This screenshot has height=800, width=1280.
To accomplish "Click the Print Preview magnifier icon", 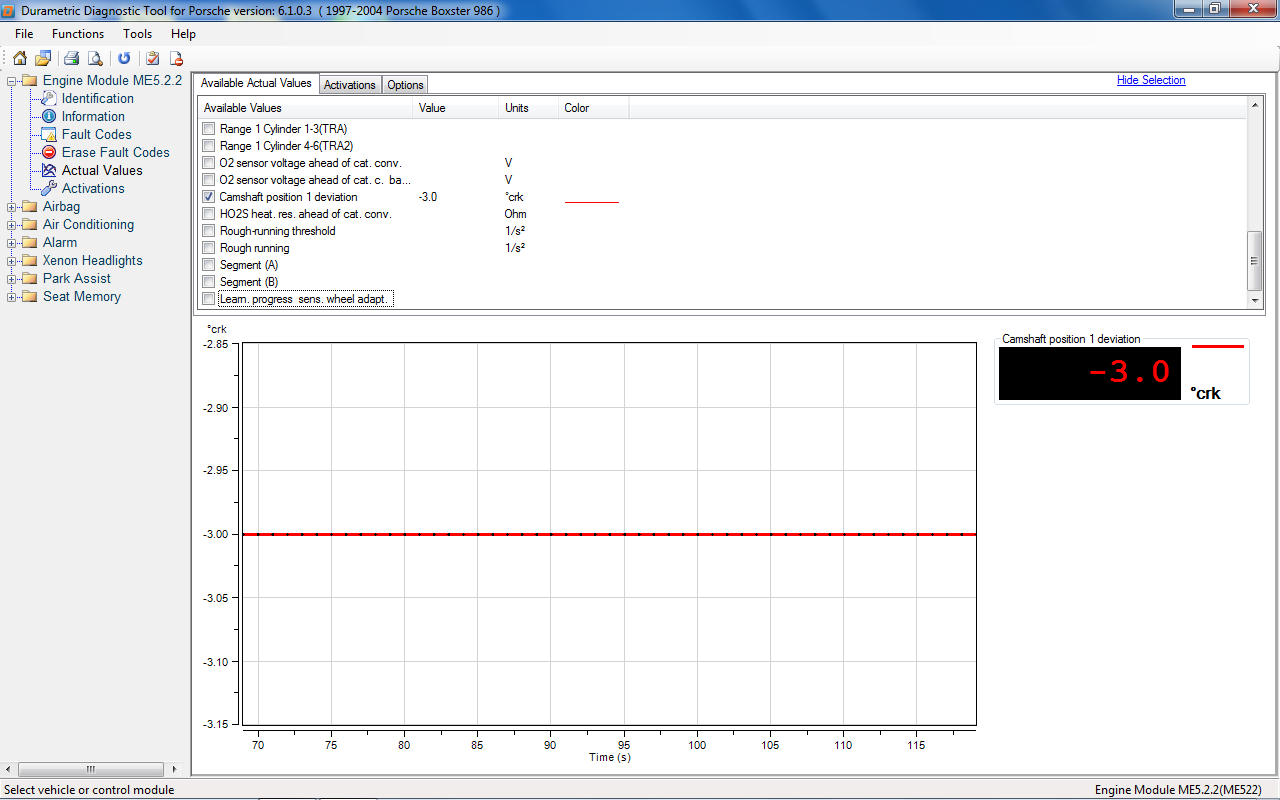I will click(94, 58).
